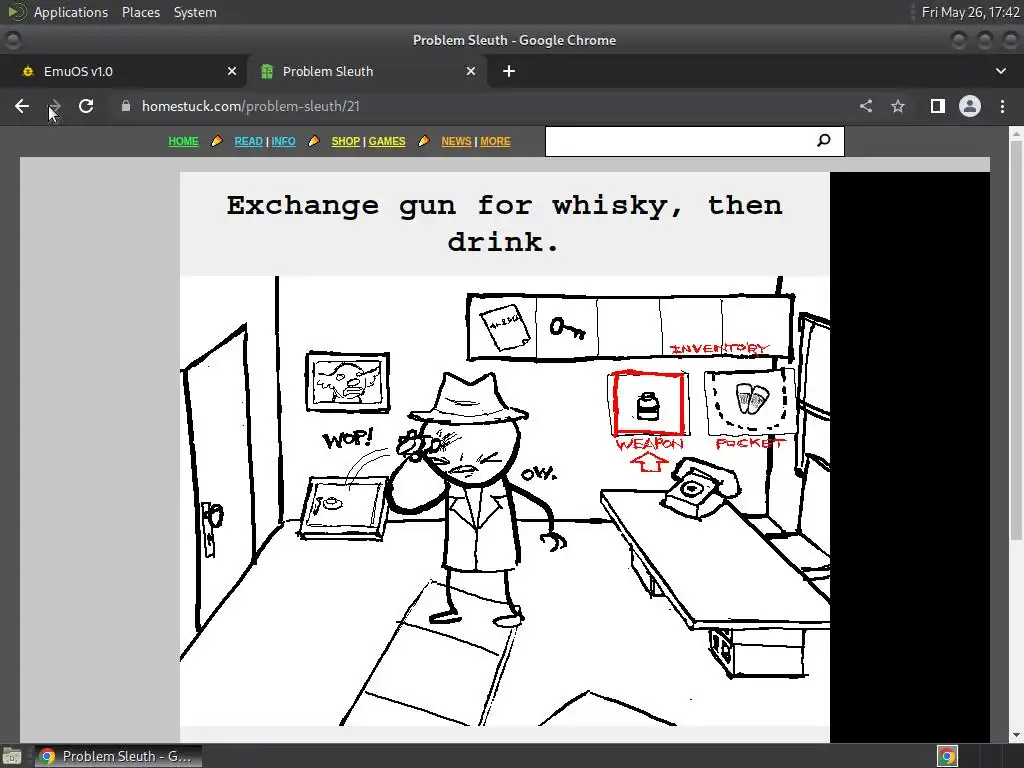This screenshot has height=768, width=1024.
Task: Click the HOME link
Action: click(183, 141)
